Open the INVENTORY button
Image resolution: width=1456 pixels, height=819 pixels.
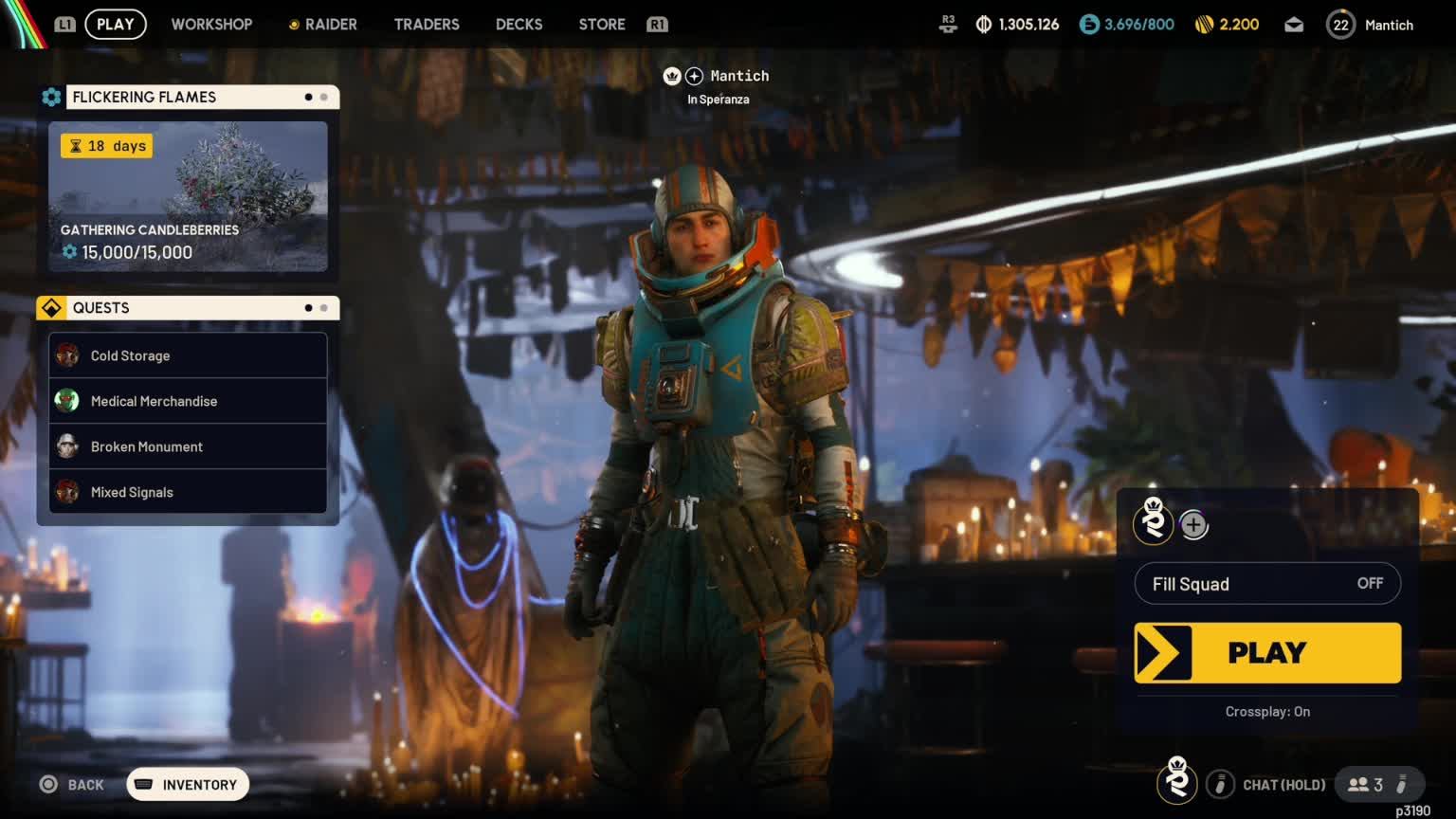[x=188, y=785]
